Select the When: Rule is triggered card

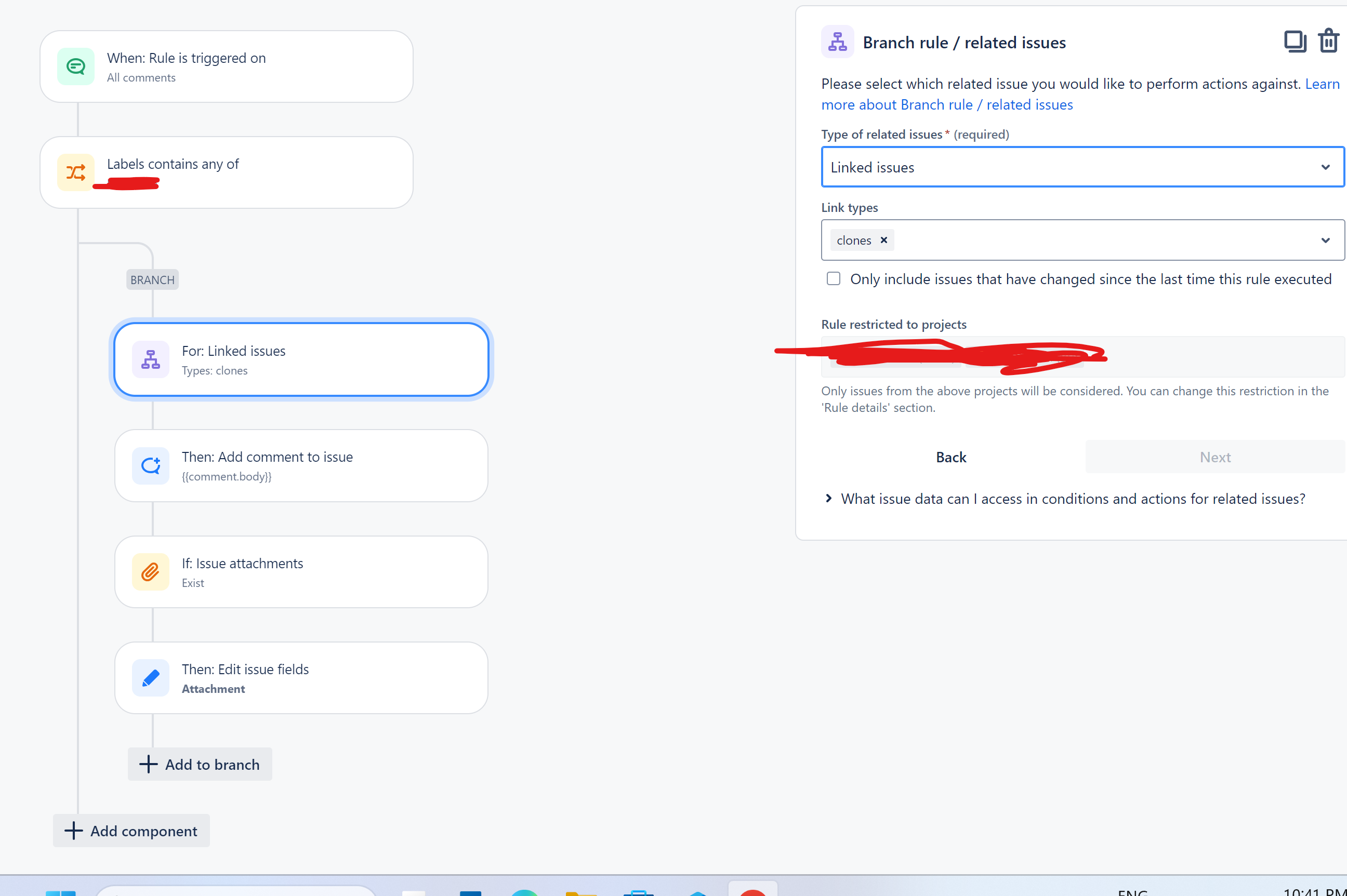pos(227,67)
